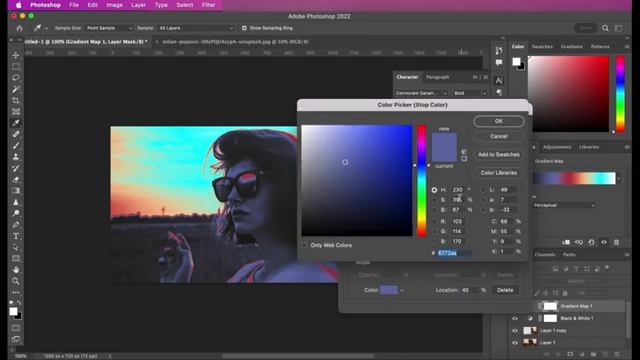The image size is (640, 360).
Task: Select the S saturation radio button
Action: pyautogui.click(x=434, y=200)
